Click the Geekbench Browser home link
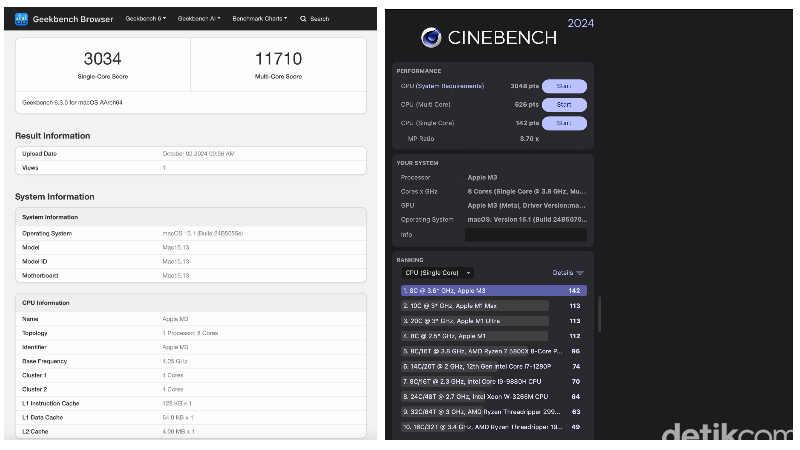 tap(73, 19)
